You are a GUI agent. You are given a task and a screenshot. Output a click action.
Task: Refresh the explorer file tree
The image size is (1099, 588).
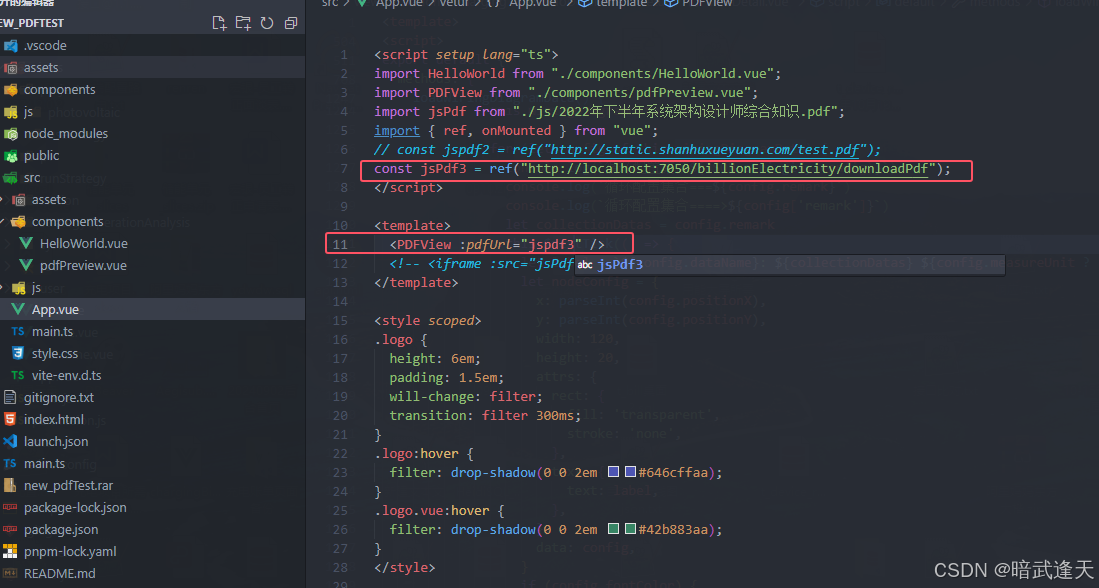point(267,23)
